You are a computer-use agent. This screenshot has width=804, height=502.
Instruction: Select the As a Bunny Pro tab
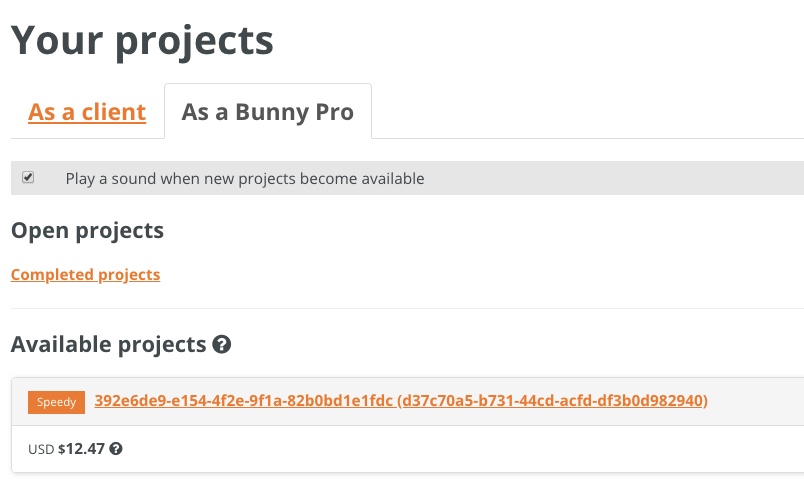point(267,112)
